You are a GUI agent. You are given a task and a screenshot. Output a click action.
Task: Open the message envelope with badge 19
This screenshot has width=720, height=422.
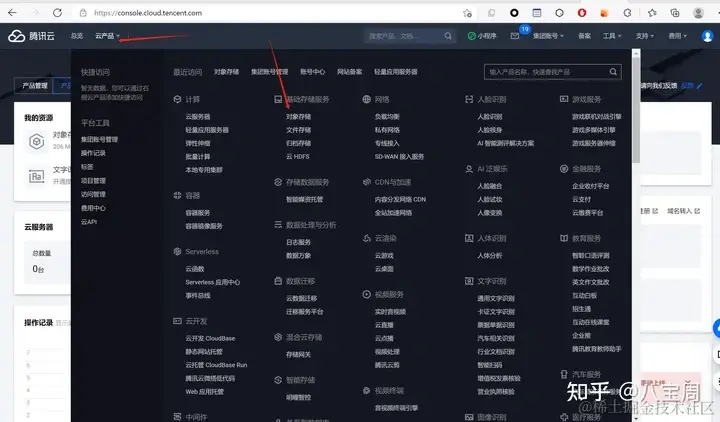(515, 36)
